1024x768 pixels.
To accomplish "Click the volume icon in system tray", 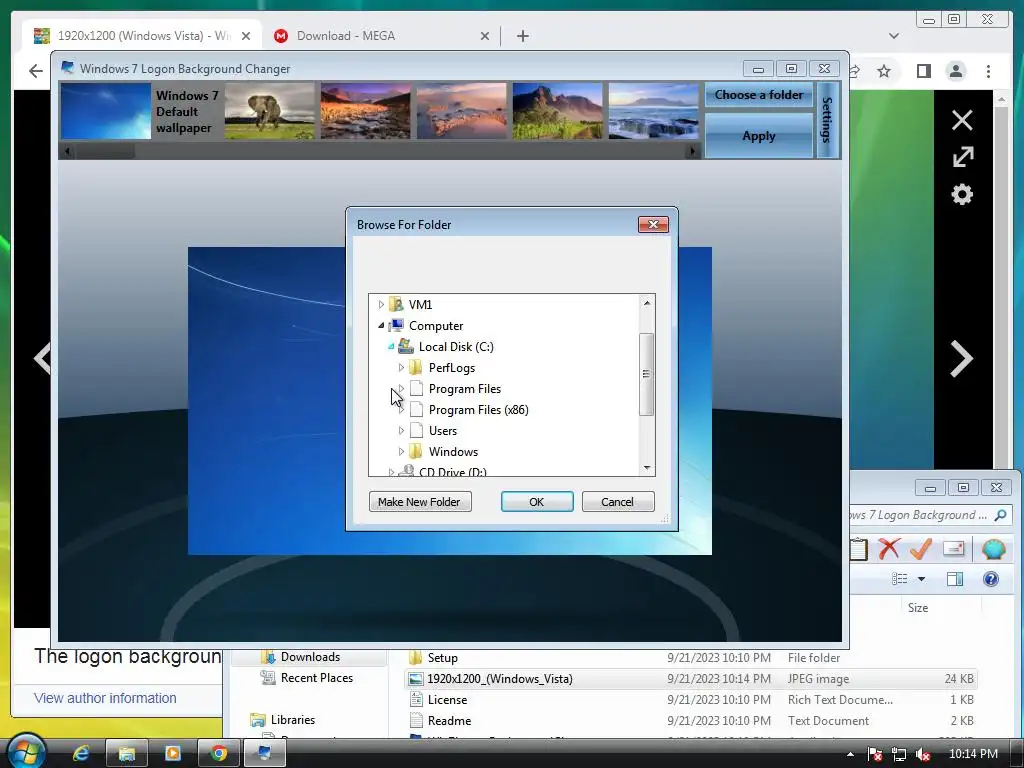I will 923,754.
